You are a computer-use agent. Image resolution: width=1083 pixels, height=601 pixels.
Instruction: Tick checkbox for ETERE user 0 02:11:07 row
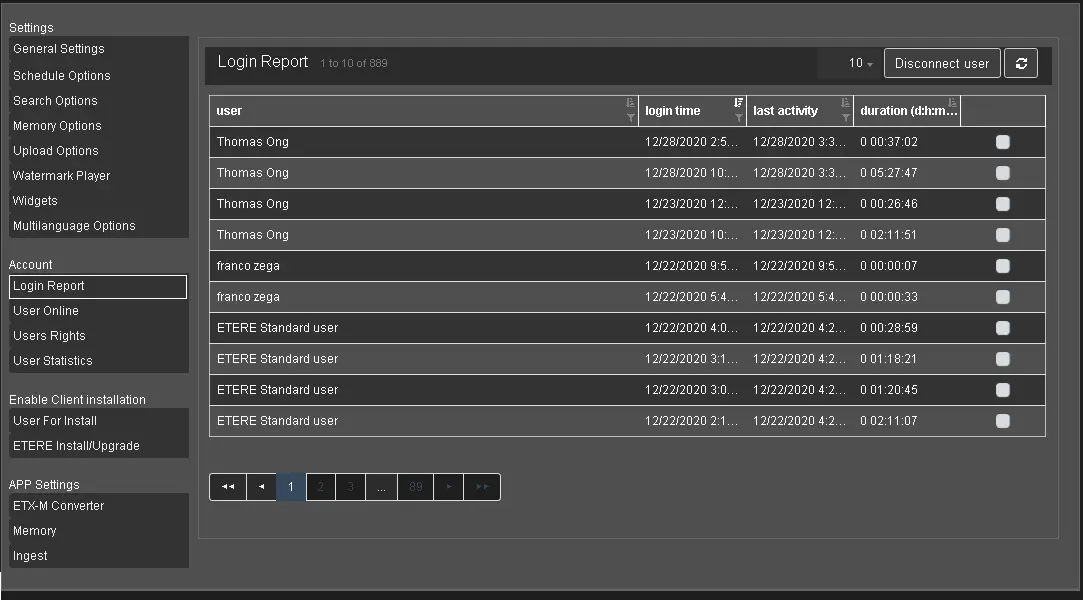tap(1002, 421)
